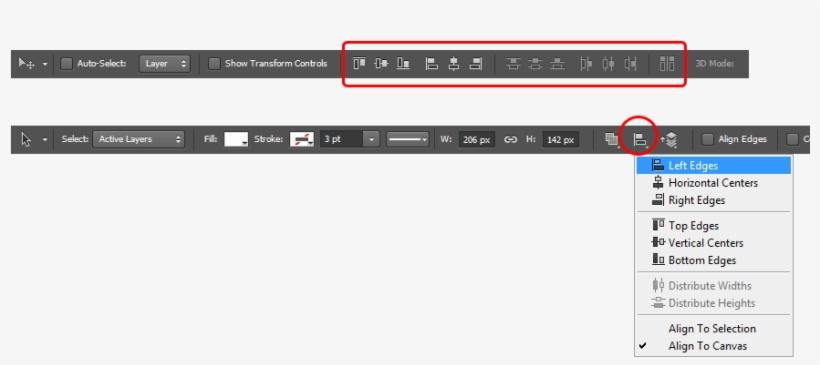Click Distribute Bottom Edges icon in Move options bar
Screen dimensions: 820x365
[557, 64]
